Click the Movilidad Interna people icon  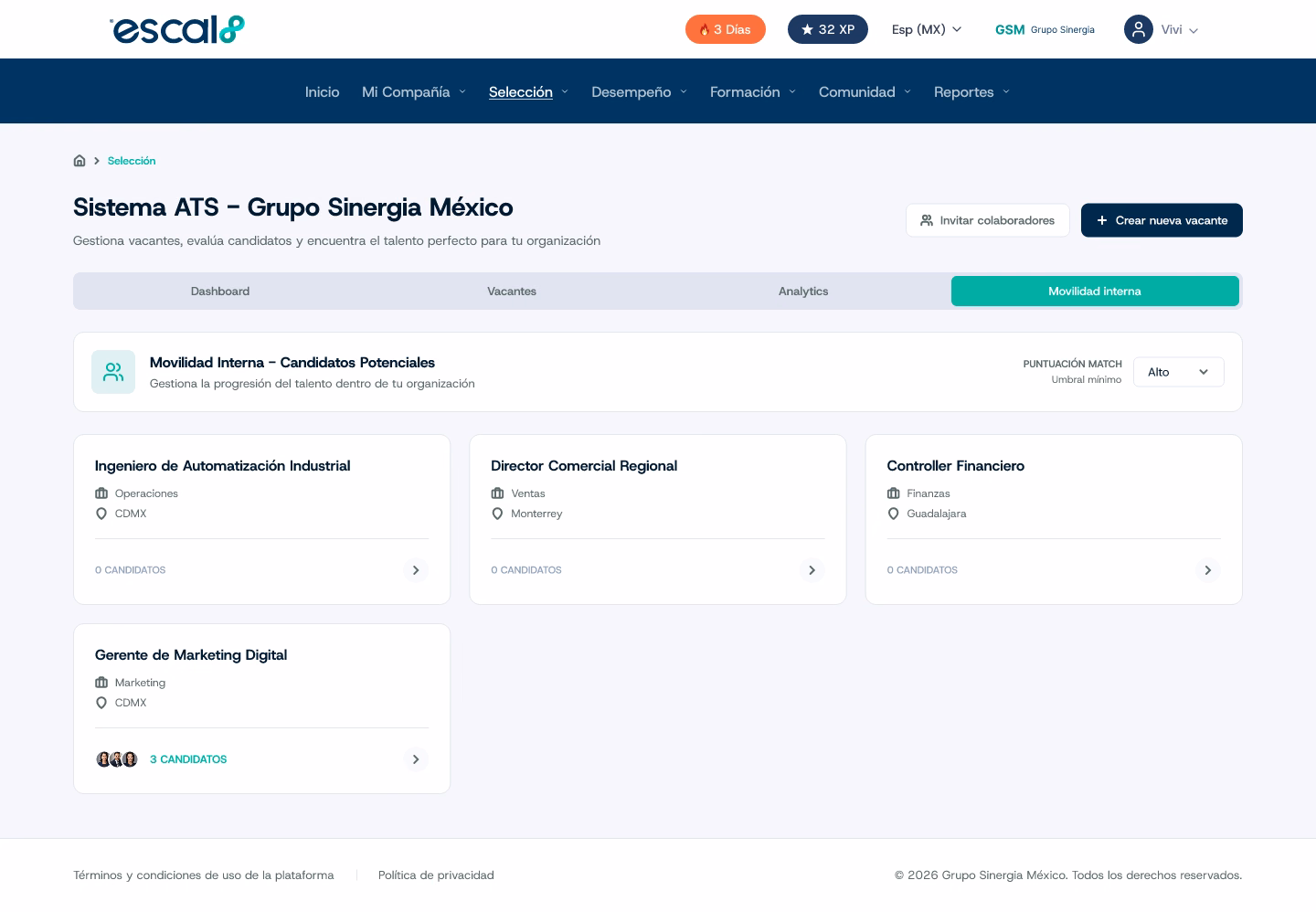tap(113, 372)
